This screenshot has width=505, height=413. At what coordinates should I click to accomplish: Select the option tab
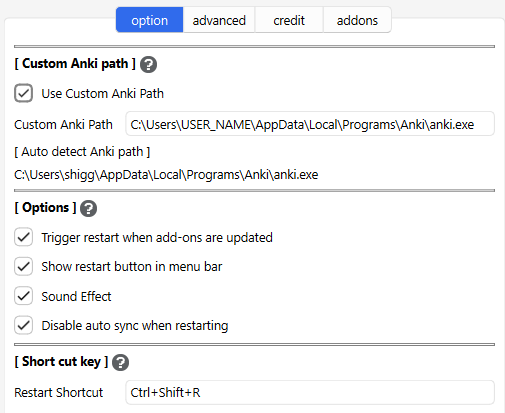[x=149, y=20]
